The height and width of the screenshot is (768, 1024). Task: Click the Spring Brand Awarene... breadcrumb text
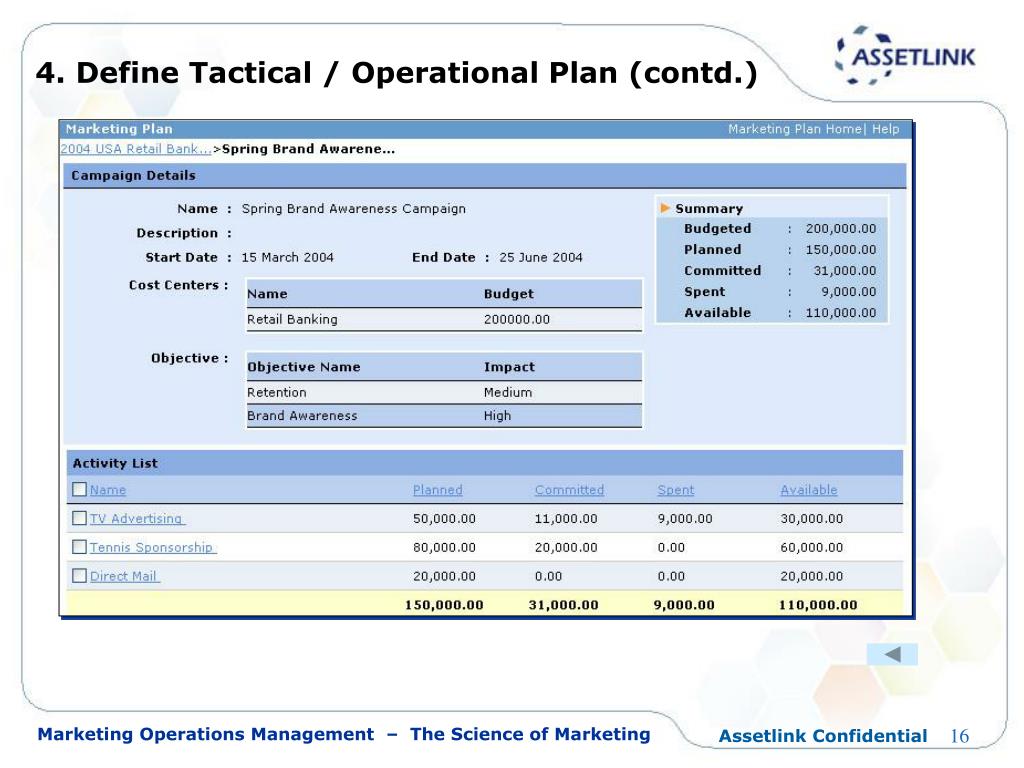pyautogui.click(x=308, y=149)
